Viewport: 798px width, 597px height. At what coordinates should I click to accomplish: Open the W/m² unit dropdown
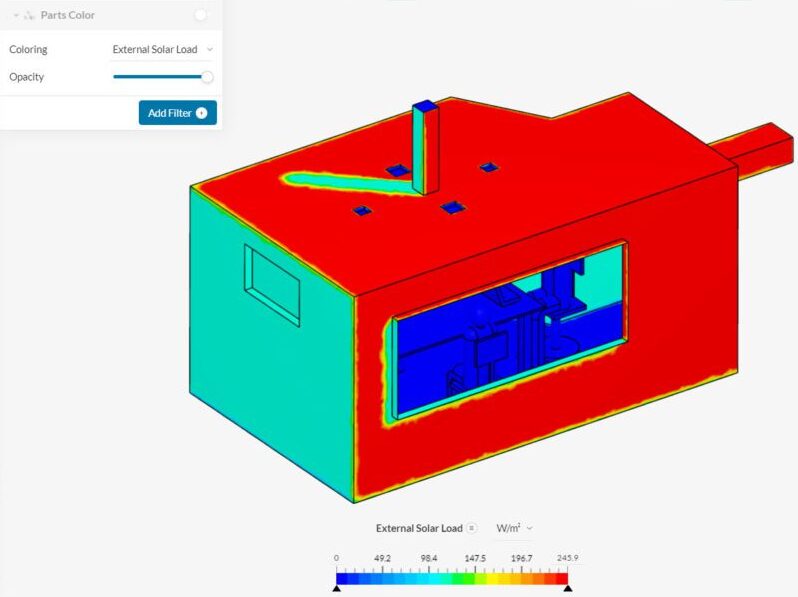click(514, 528)
